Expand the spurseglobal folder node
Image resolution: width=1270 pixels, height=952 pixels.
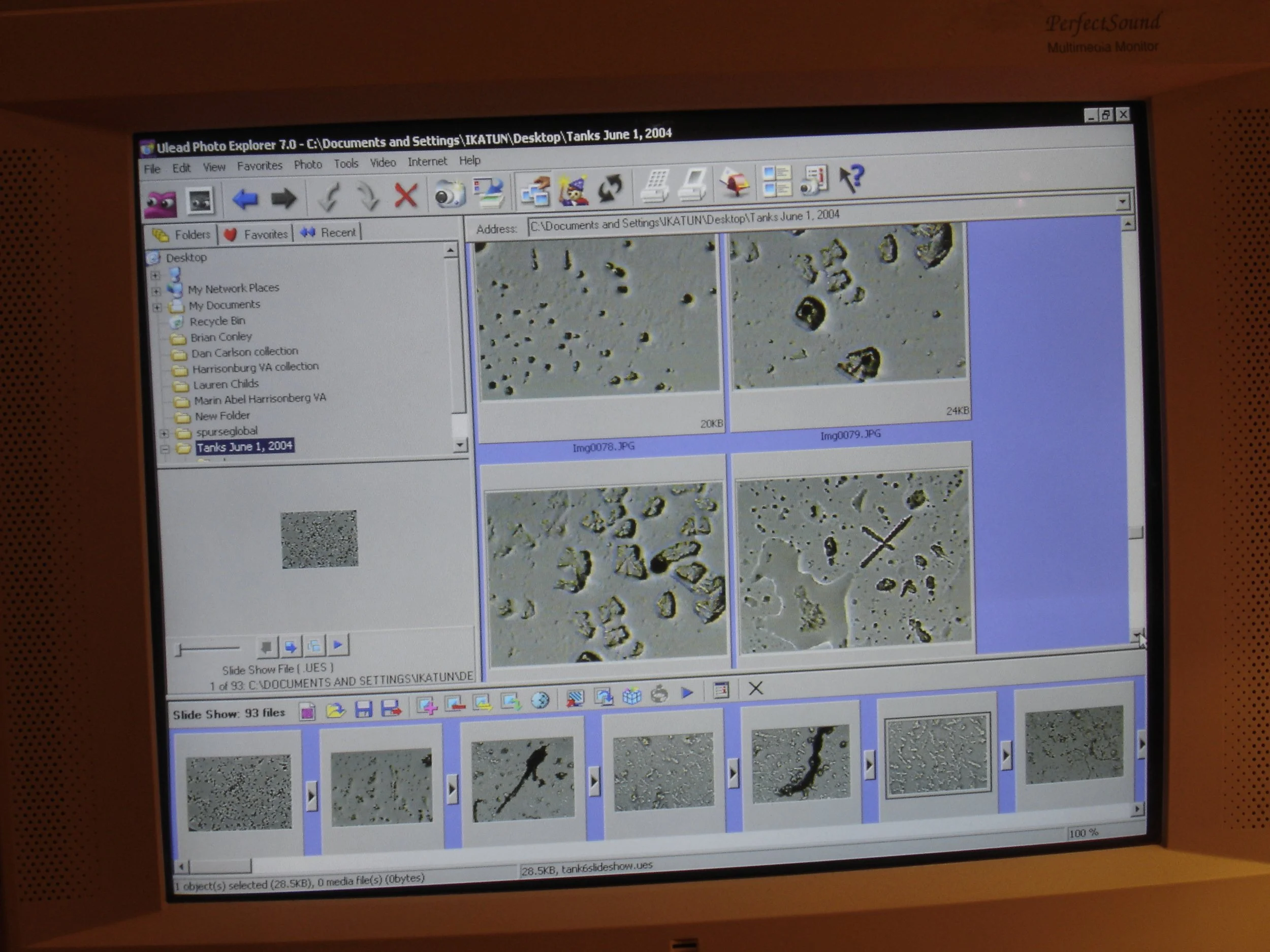tap(164, 433)
